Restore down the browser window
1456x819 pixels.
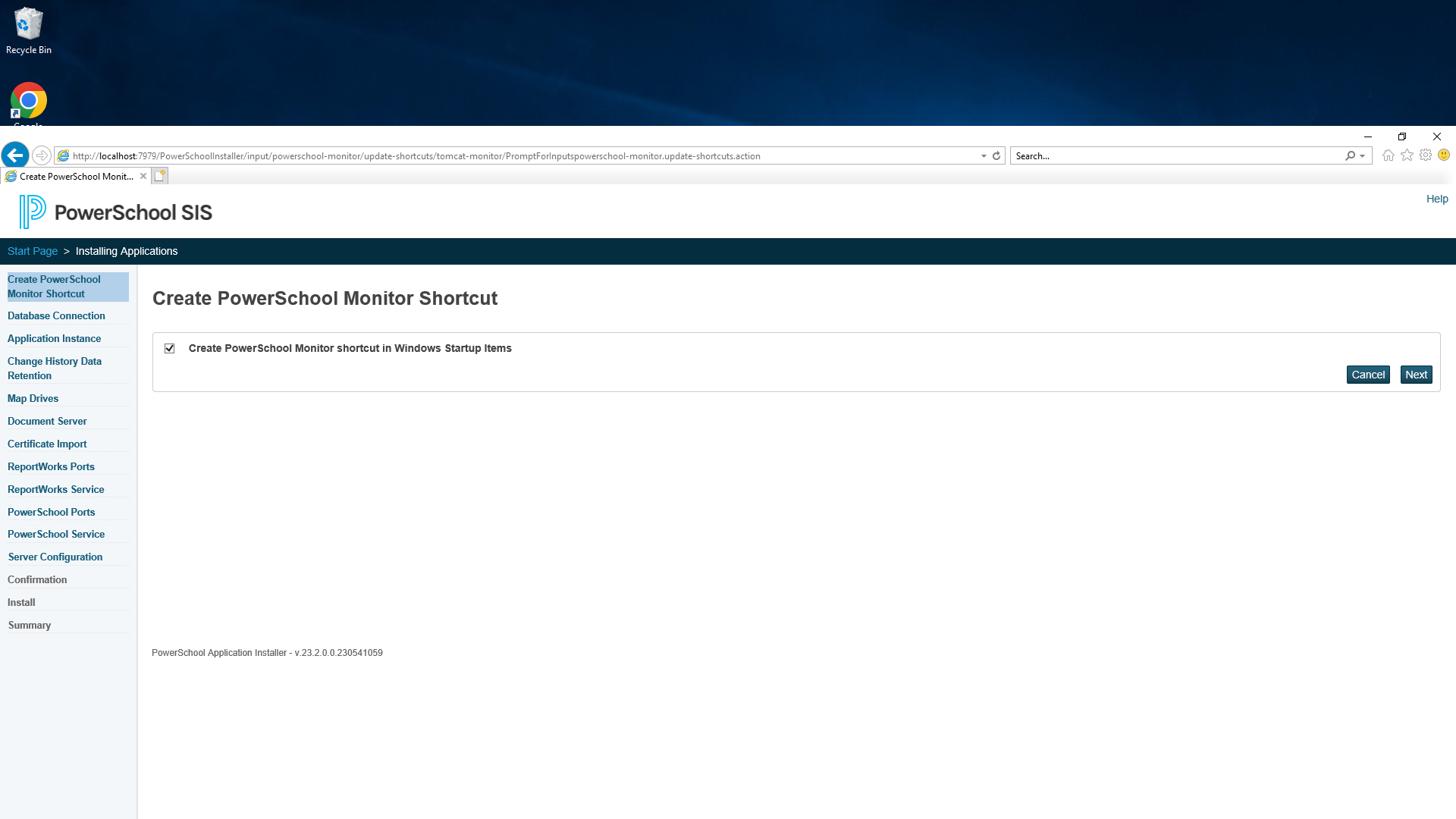[x=1402, y=136]
